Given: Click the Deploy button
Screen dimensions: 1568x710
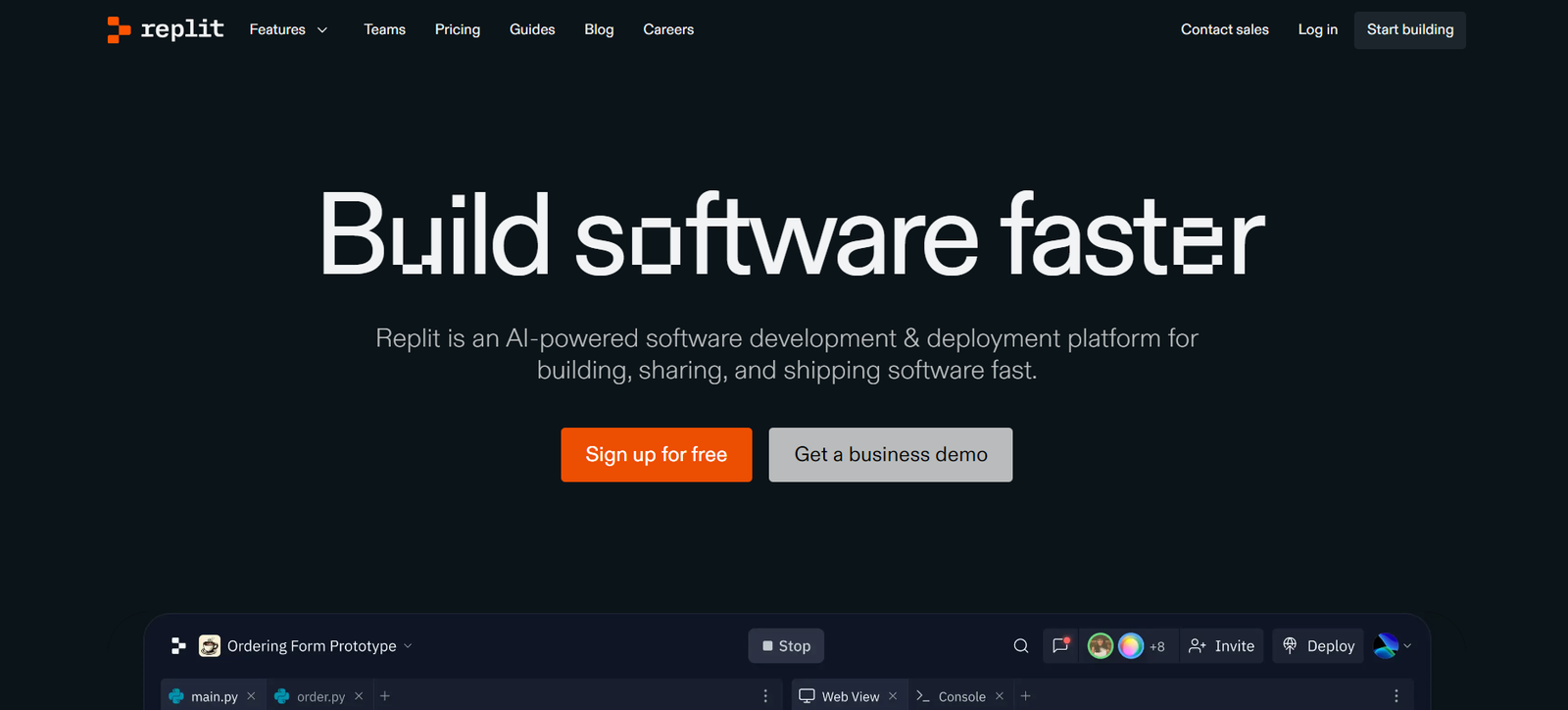Looking at the screenshot, I should (x=1318, y=645).
